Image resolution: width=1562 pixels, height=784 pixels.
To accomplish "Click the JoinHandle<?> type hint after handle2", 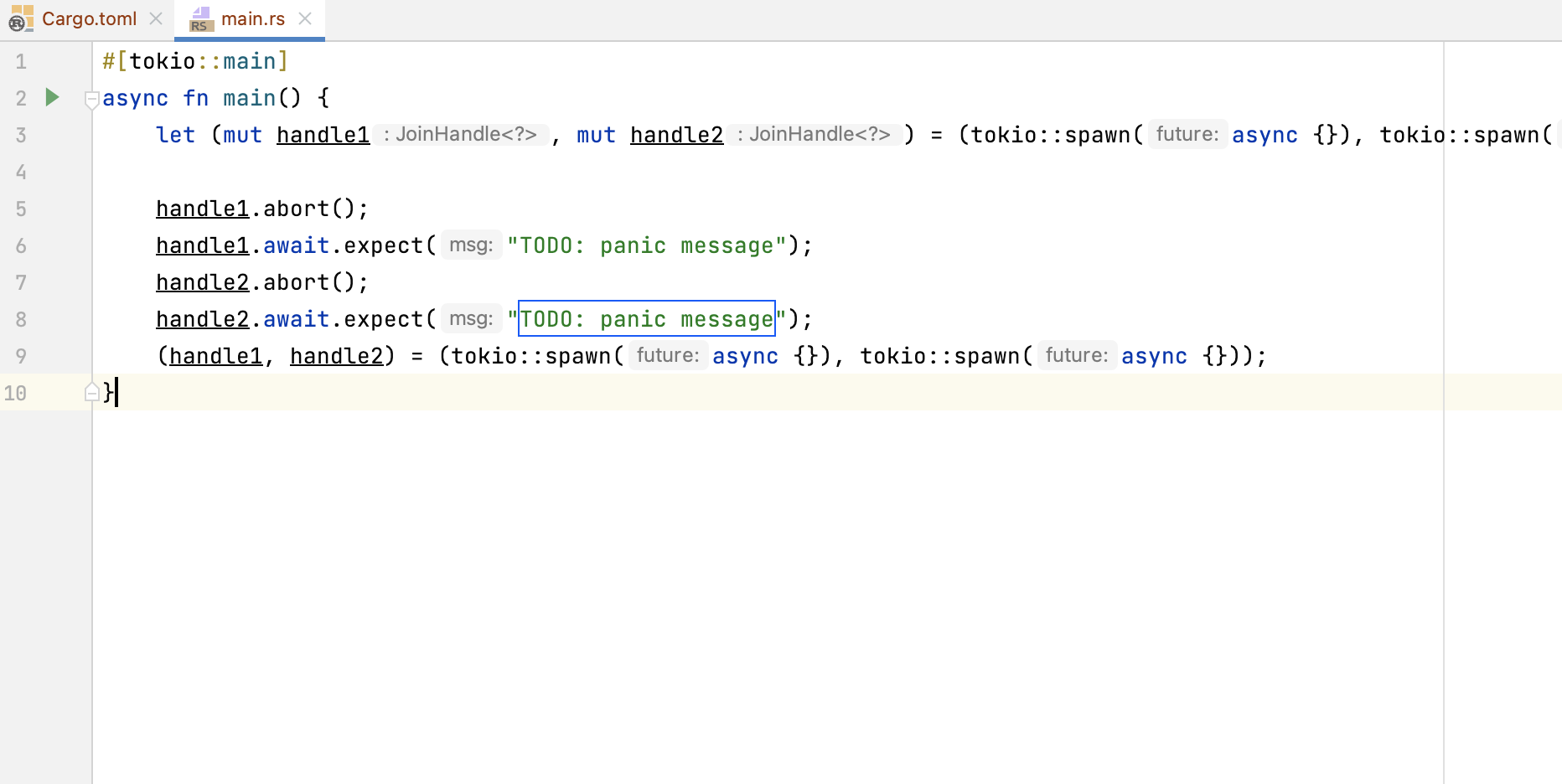I will 815,134.
